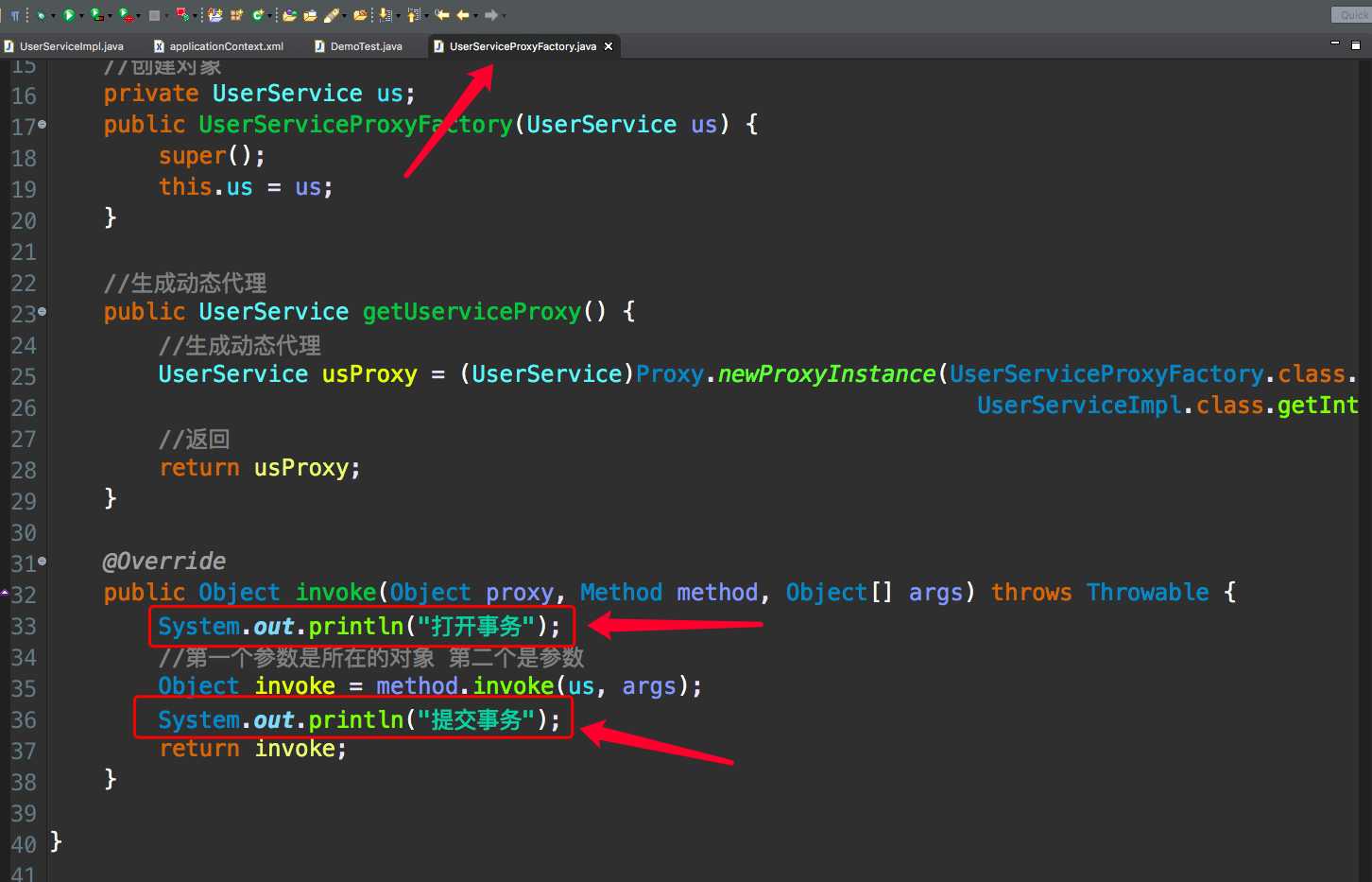Collapse the constructor fold marker at line 17
1372x882 pixels.
pyautogui.click(x=42, y=124)
